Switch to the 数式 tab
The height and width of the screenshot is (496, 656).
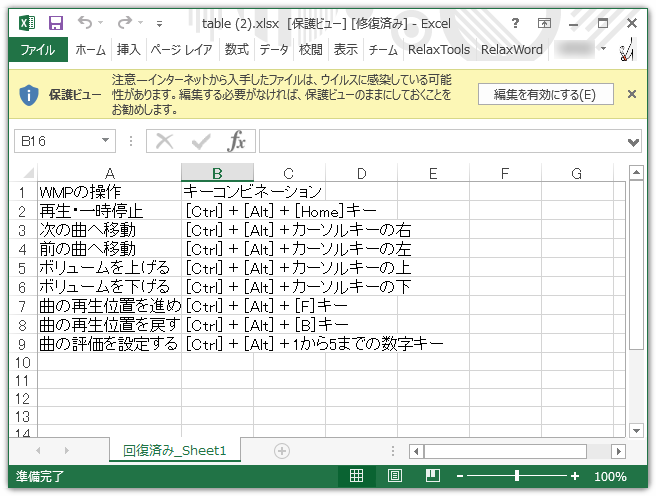coord(237,50)
